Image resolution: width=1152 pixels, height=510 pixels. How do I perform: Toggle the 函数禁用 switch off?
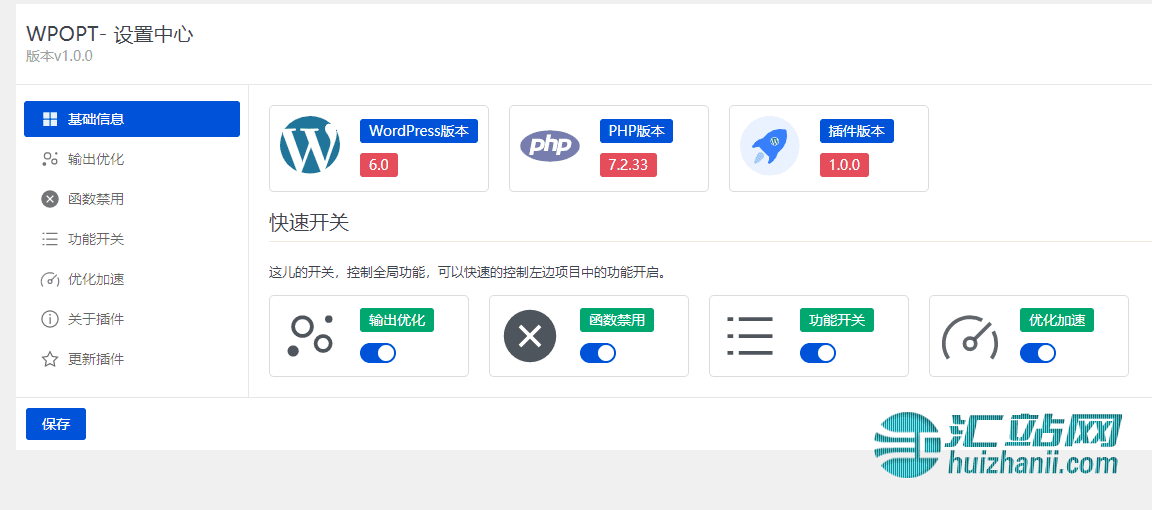click(598, 353)
